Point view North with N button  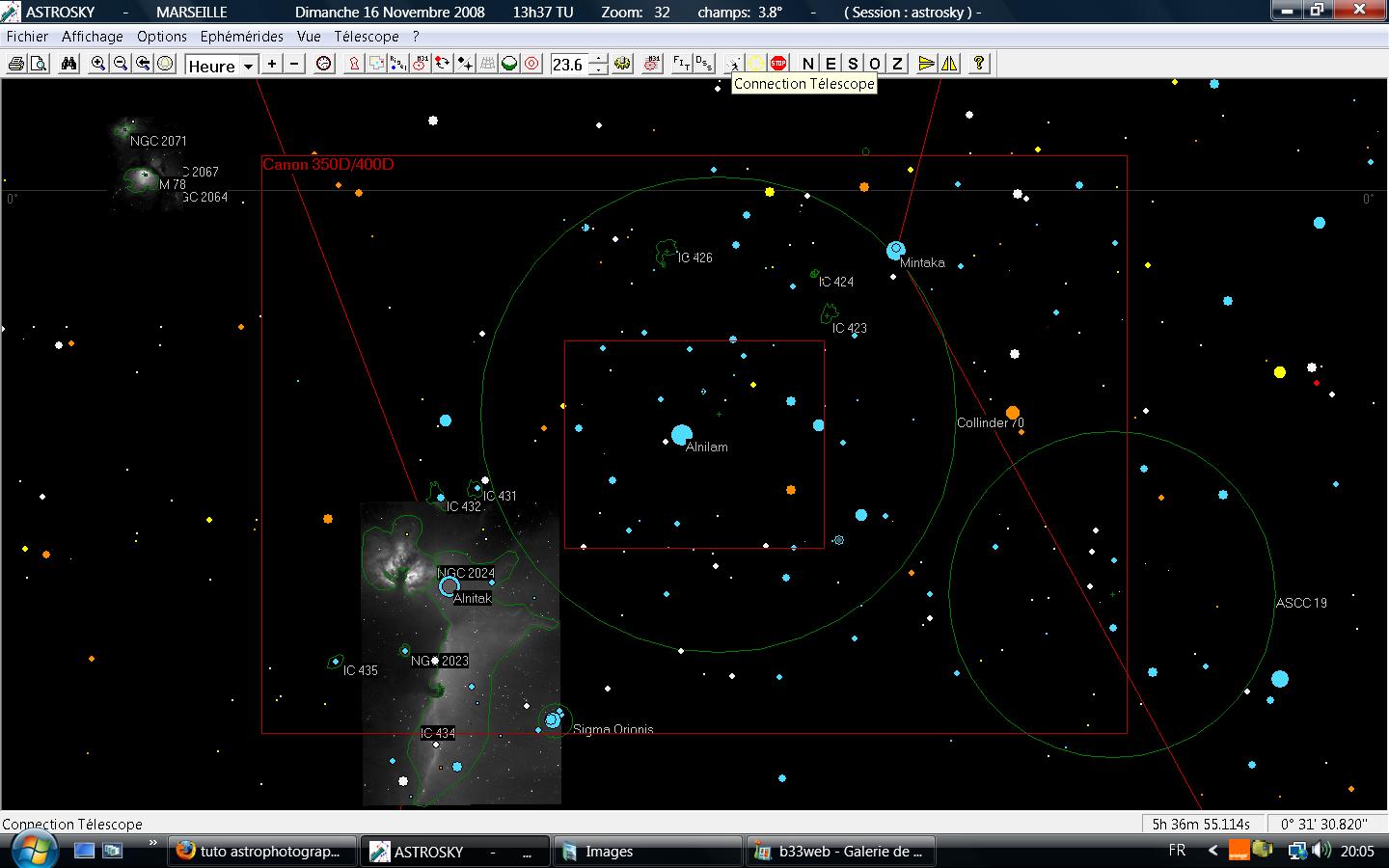tap(808, 64)
